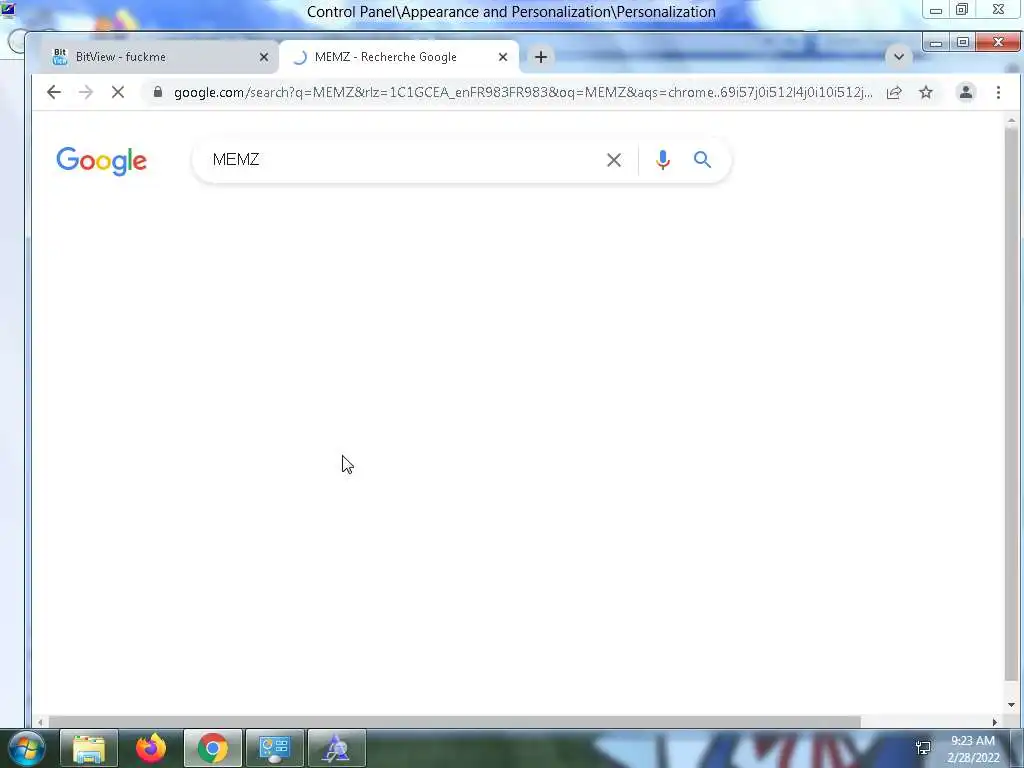This screenshot has height=768, width=1024.
Task: Click the network tray icon
Action: [x=923, y=748]
